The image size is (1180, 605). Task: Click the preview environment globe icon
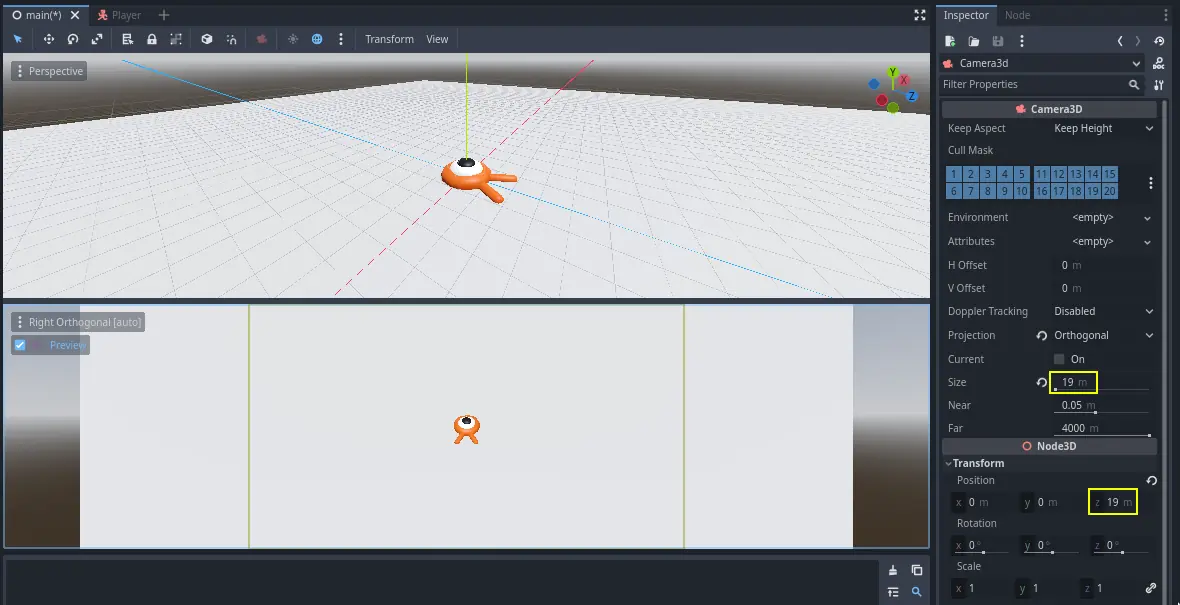click(317, 39)
